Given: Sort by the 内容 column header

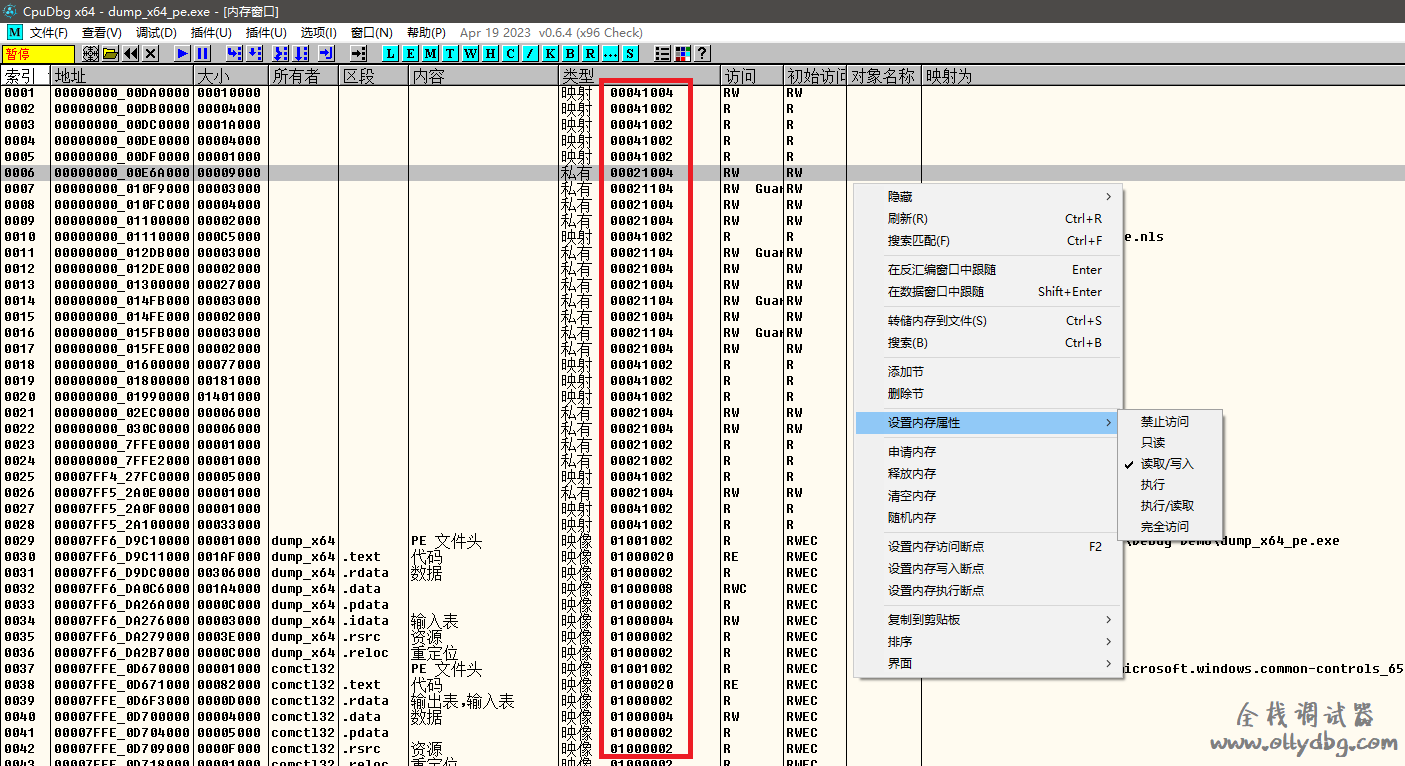Looking at the screenshot, I should [483, 76].
